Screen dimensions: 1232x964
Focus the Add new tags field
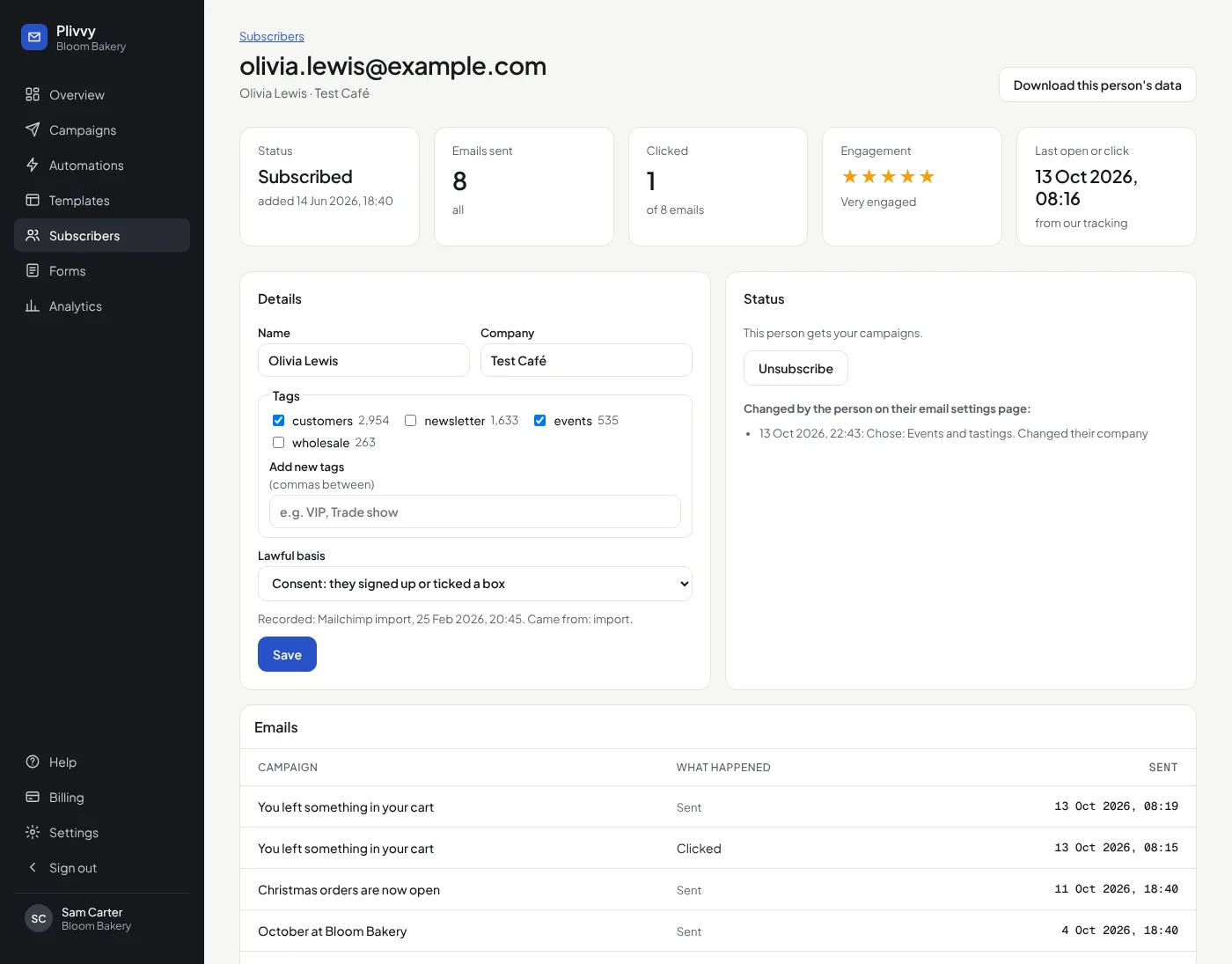pos(475,511)
